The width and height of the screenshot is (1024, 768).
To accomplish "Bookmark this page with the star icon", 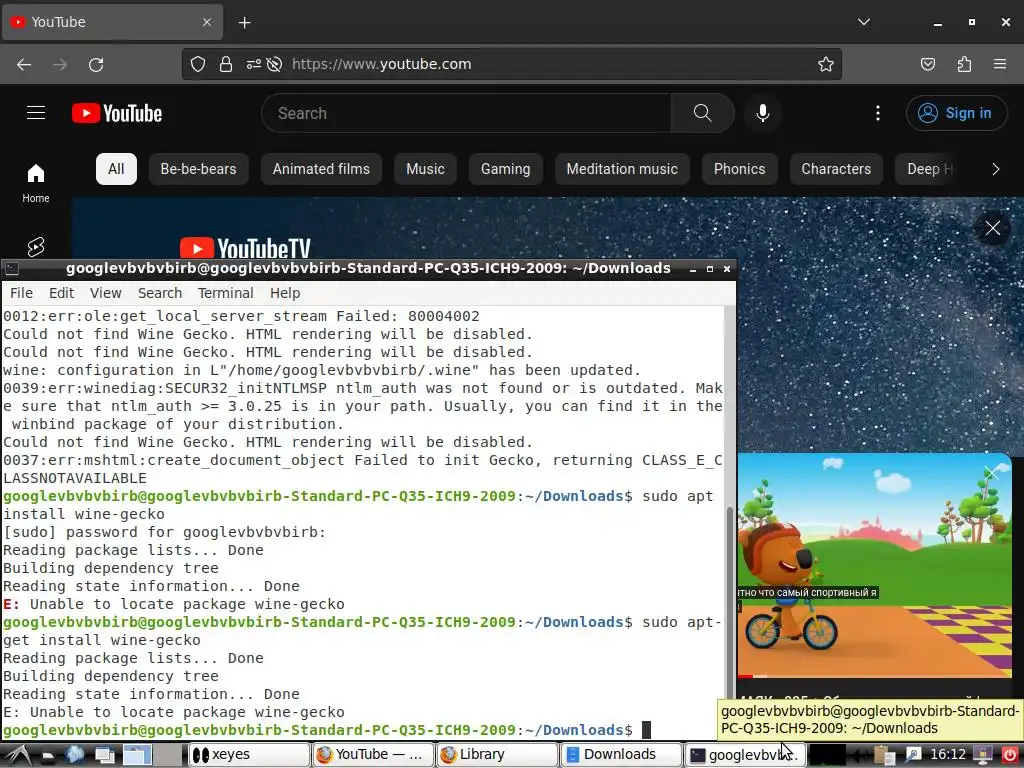I will point(825,64).
